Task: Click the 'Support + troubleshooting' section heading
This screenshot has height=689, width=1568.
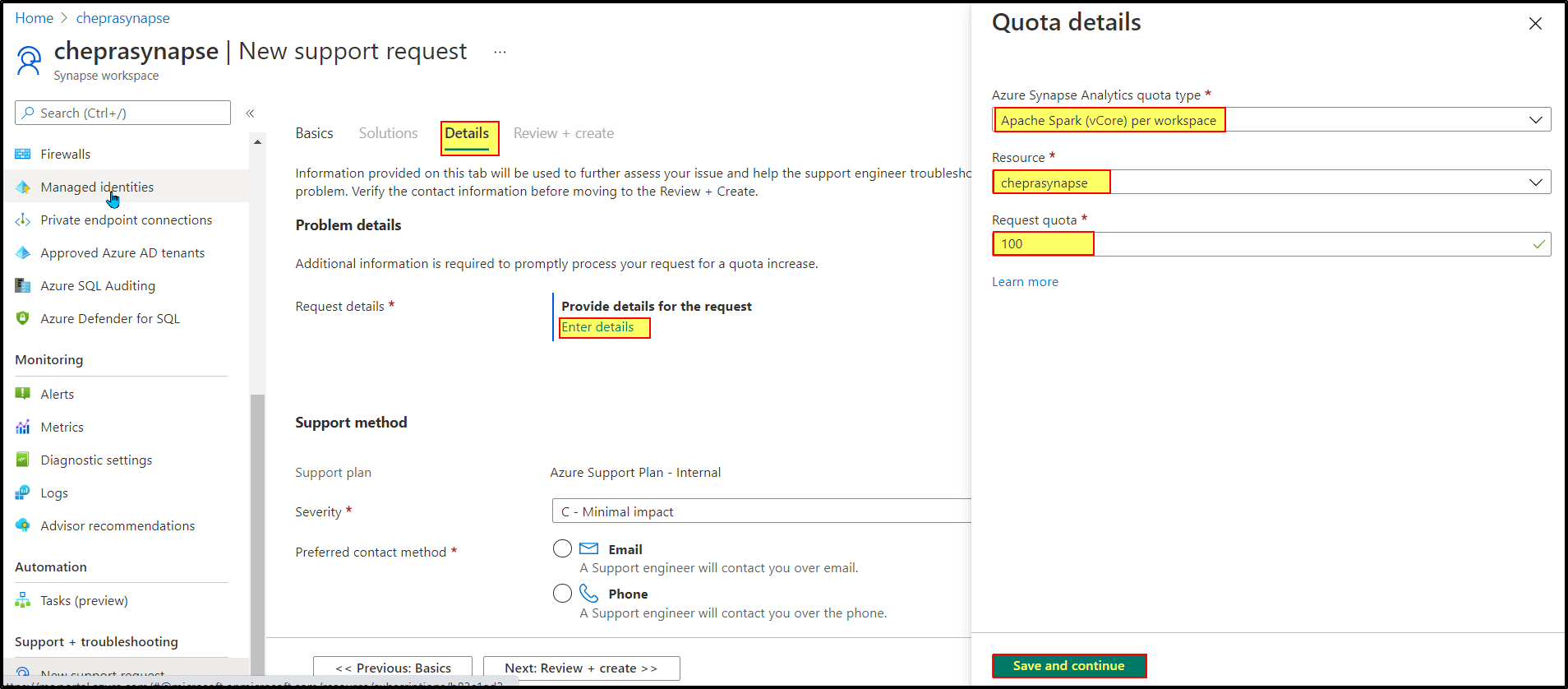Action: (x=96, y=642)
